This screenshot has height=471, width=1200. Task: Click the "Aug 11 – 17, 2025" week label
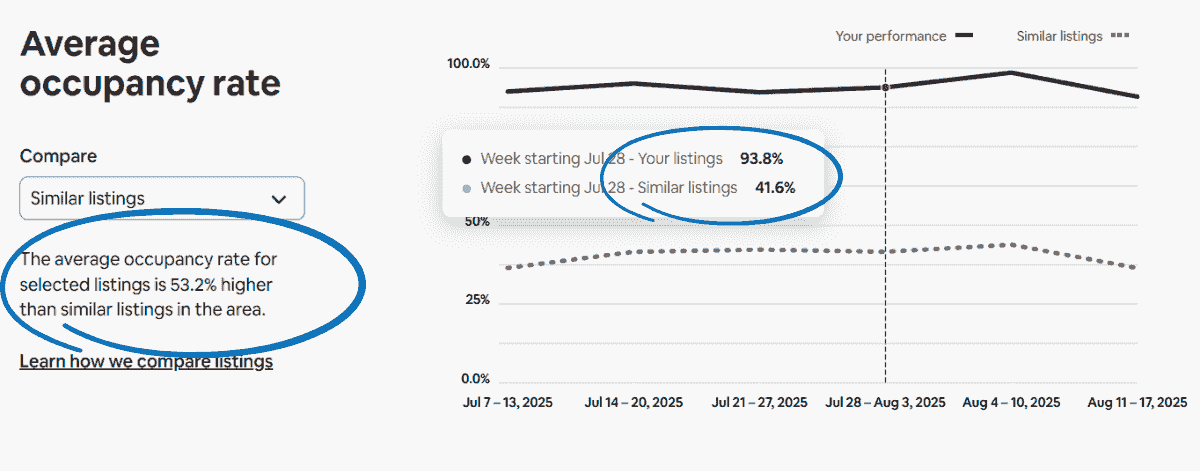[x=1137, y=402]
